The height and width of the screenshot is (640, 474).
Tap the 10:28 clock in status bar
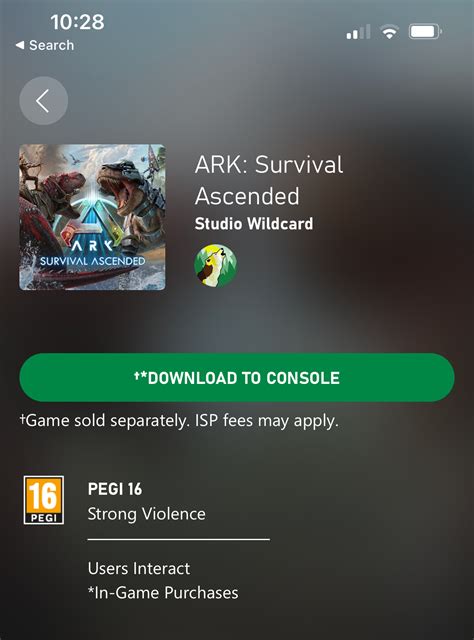pyautogui.click(x=77, y=22)
